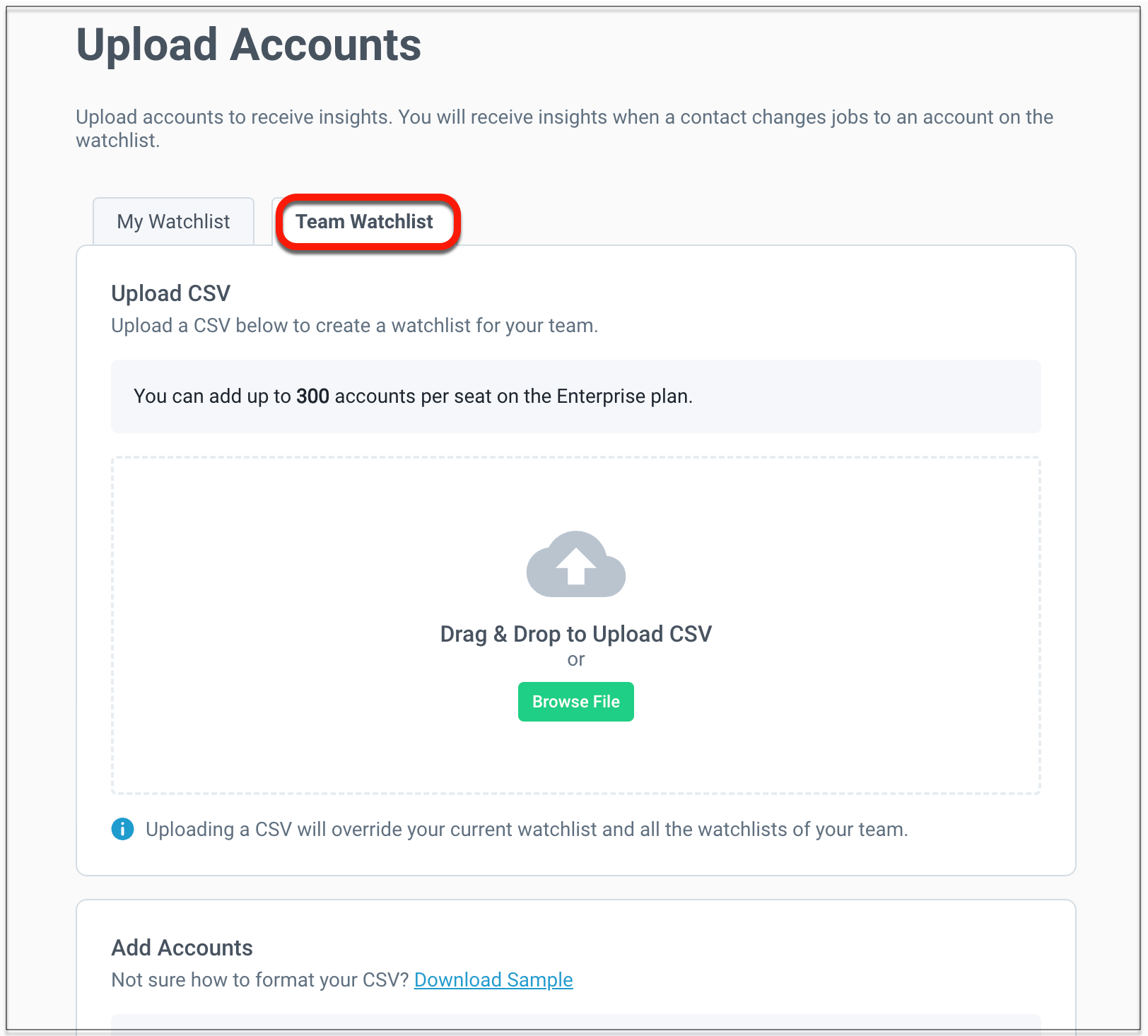Click the Add Accounts section heading

pyautogui.click(x=182, y=948)
